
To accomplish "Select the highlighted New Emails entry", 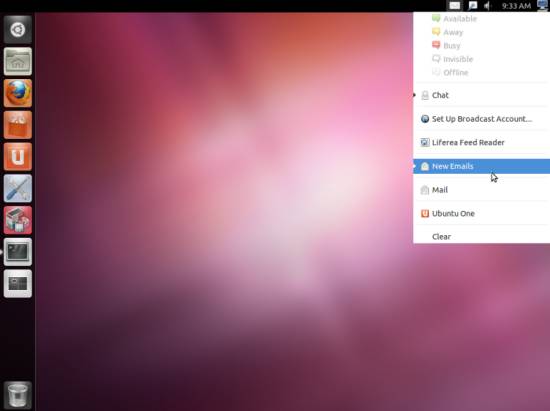I will [481, 166].
